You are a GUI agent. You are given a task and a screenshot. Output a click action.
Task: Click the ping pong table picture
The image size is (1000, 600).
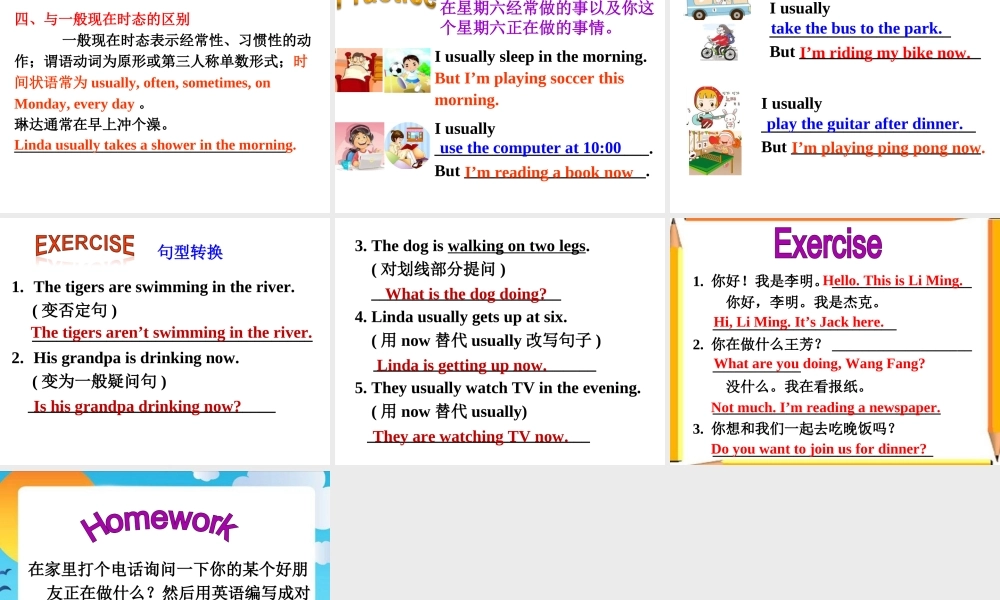tap(715, 153)
